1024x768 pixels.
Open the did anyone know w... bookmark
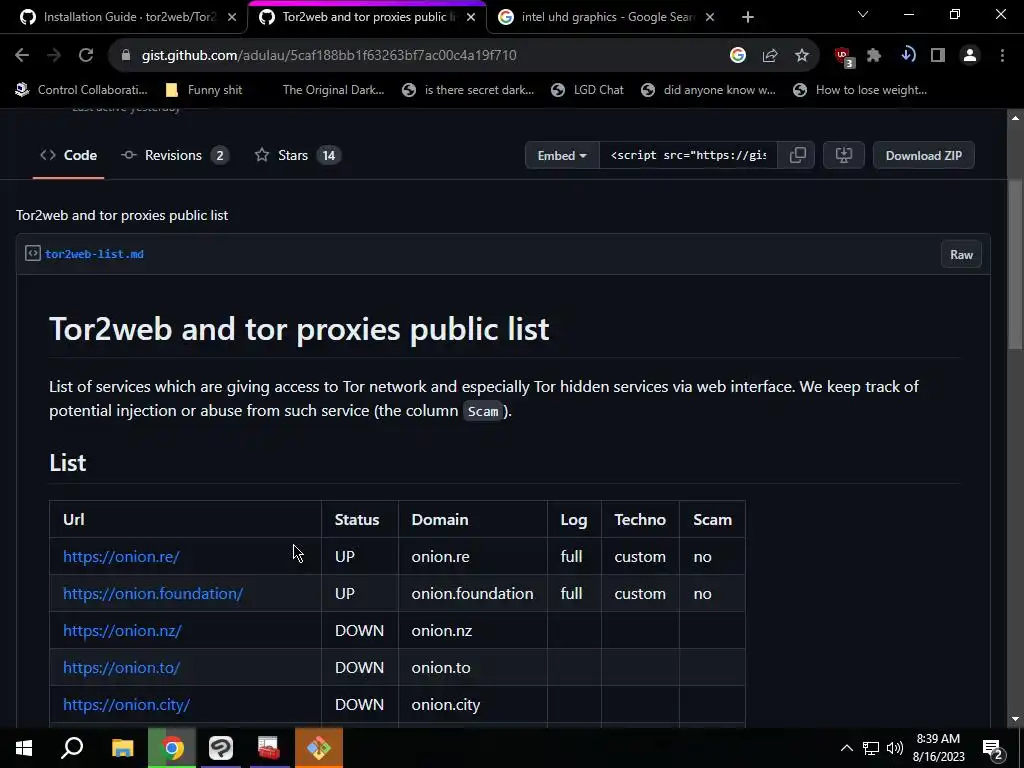[x=709, y=90]
